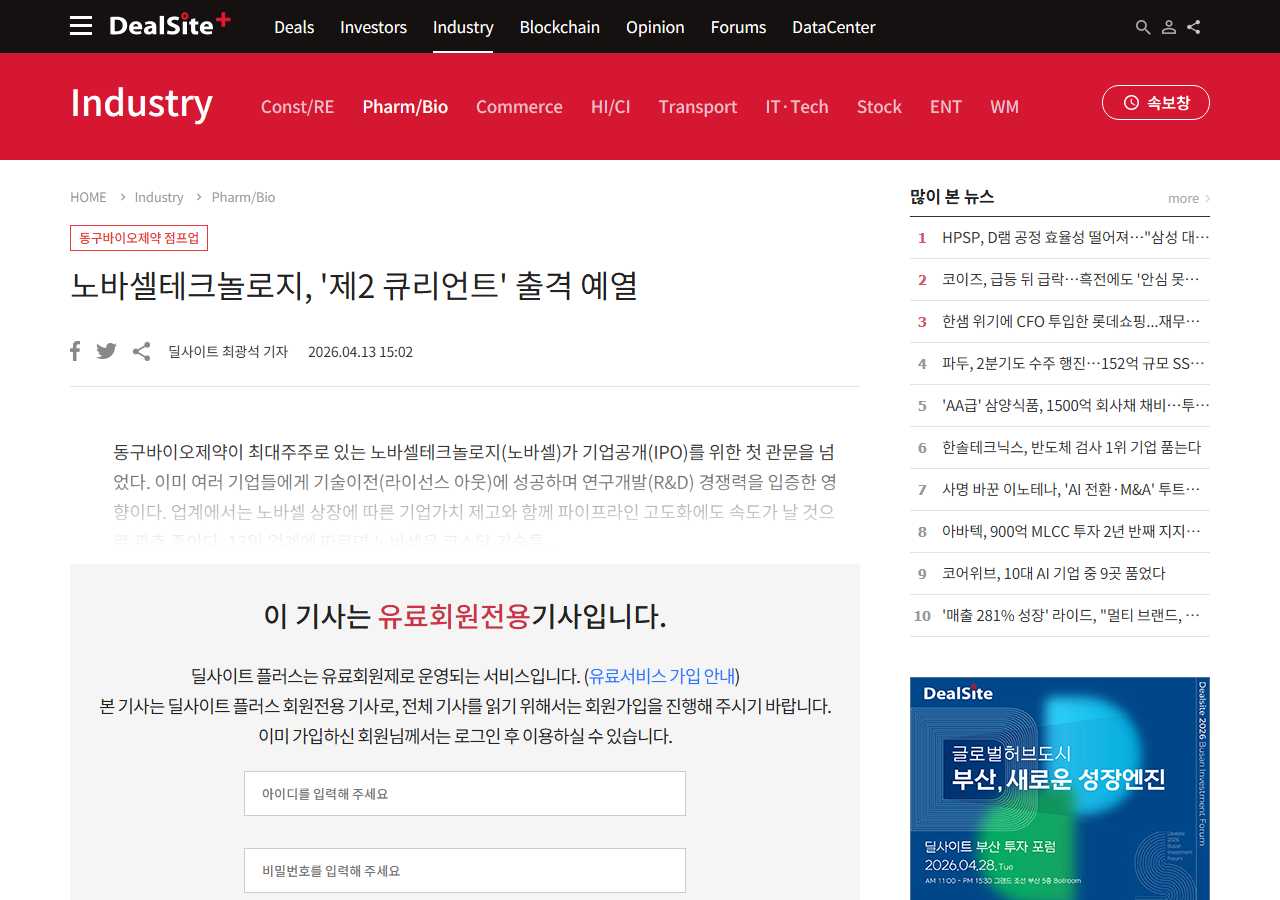Expand more popular news
The height and width of the screenshot is (900, 1280).
coord(1188,198)
